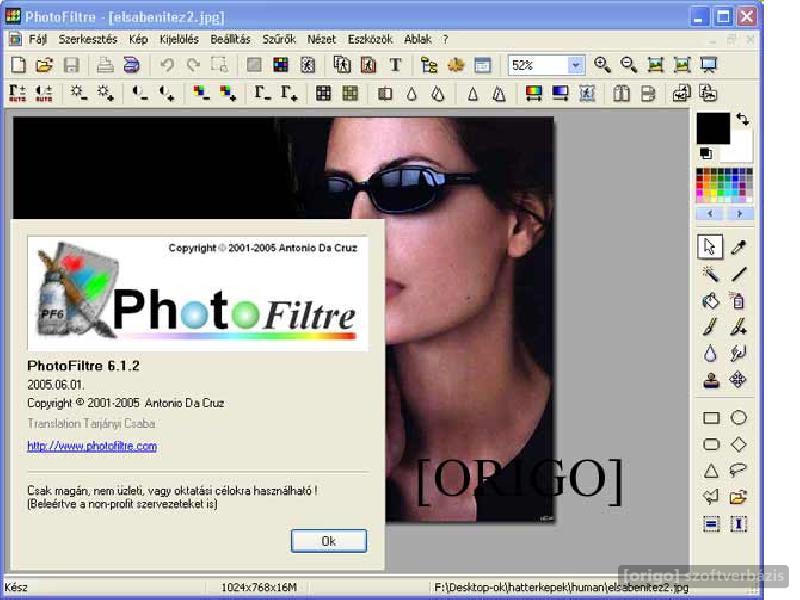Select the Pipette eyedropper tool
The image size is (800, 600).
(738, 247)
